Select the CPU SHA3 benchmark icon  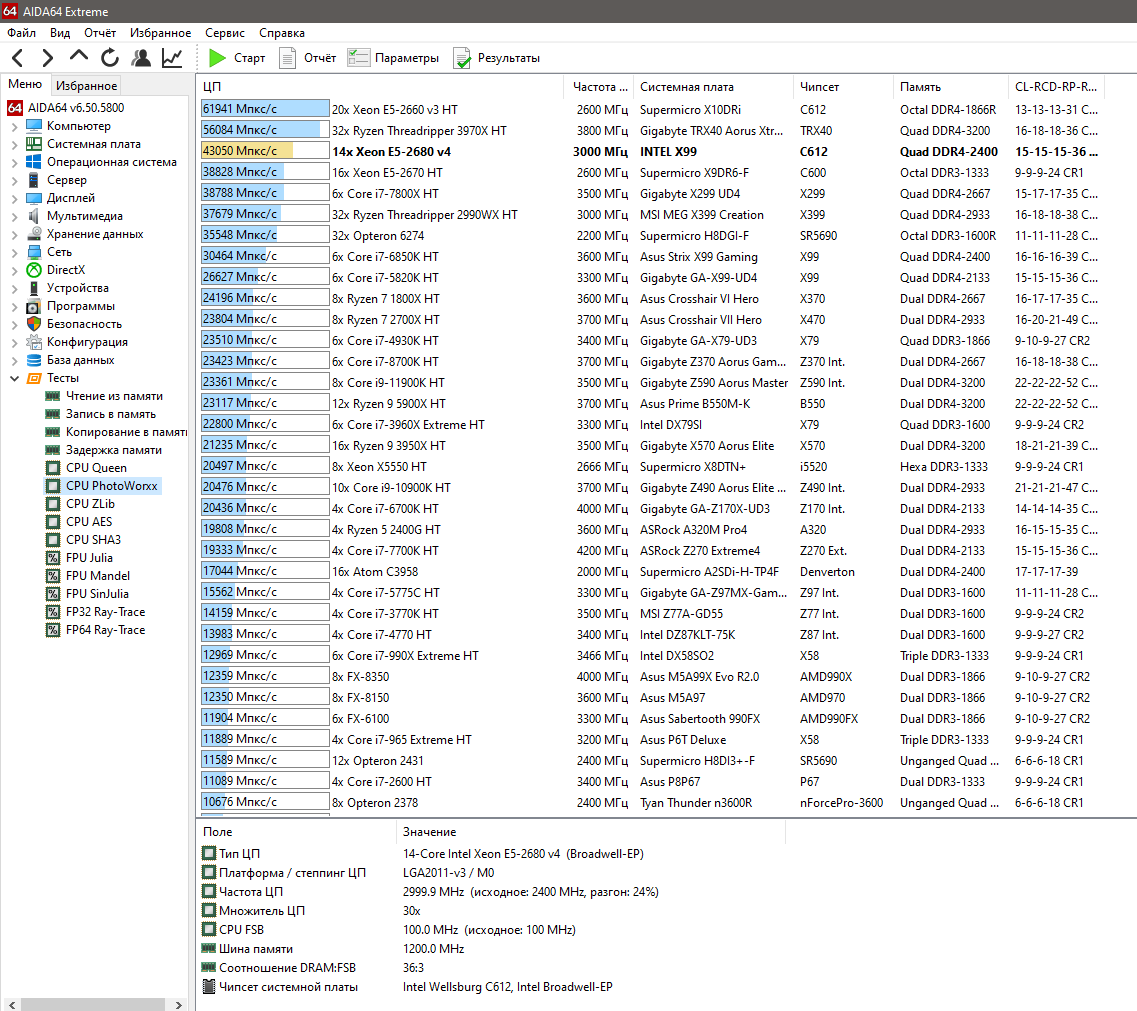[53, 540]
